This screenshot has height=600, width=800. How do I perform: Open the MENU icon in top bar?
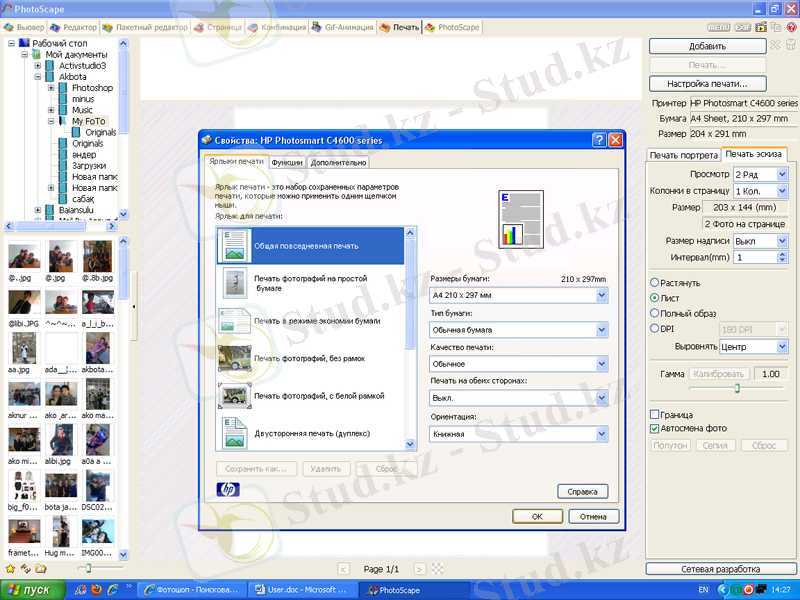719,27
